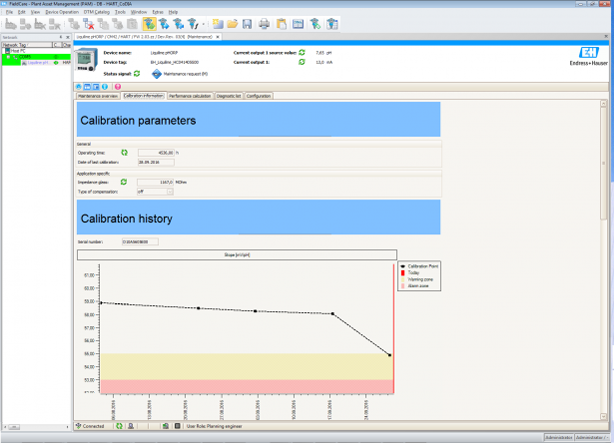
Task: Click the Connected status indicator
Action: (90, 426)
